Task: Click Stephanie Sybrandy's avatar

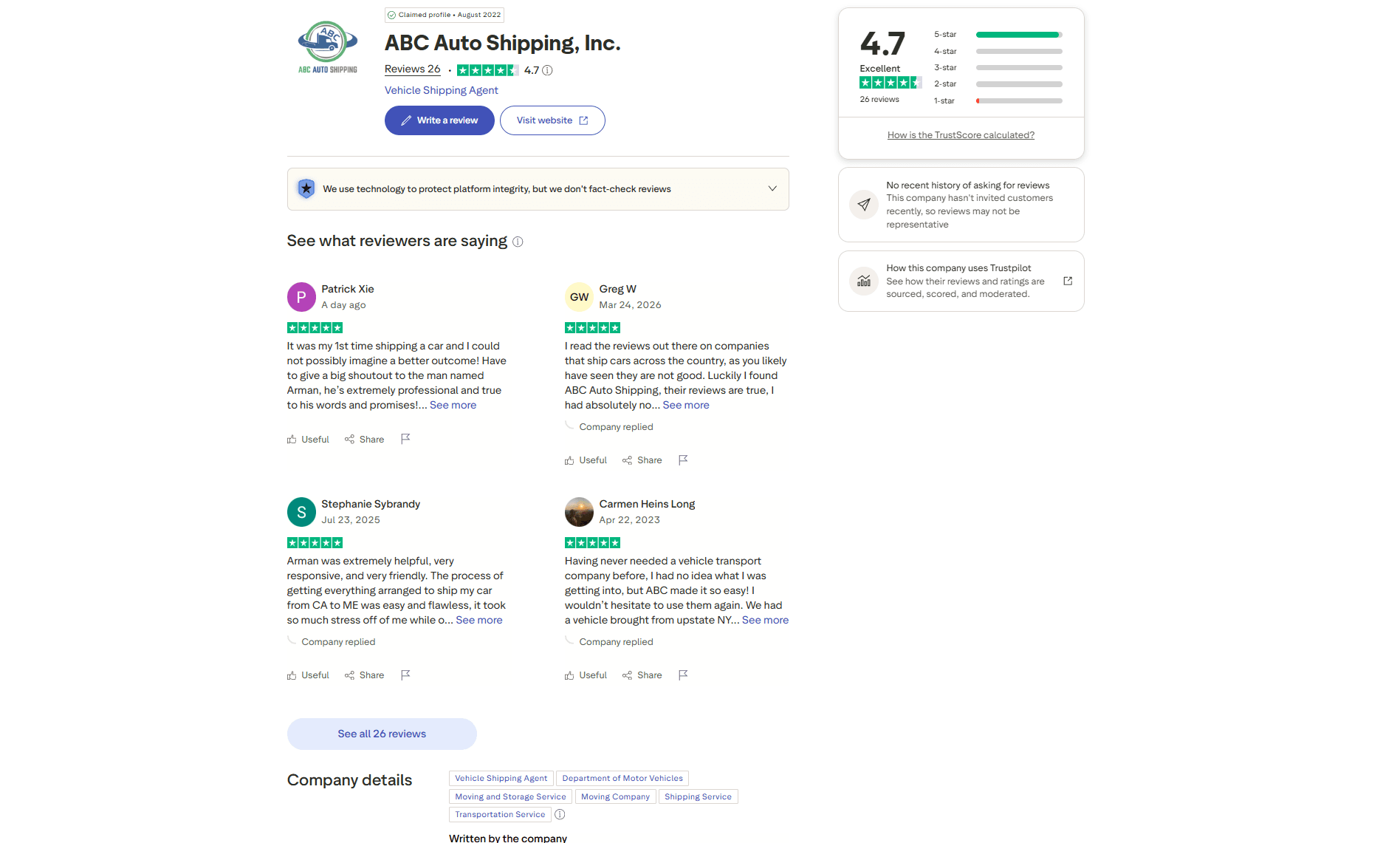Action: [301, 512]
